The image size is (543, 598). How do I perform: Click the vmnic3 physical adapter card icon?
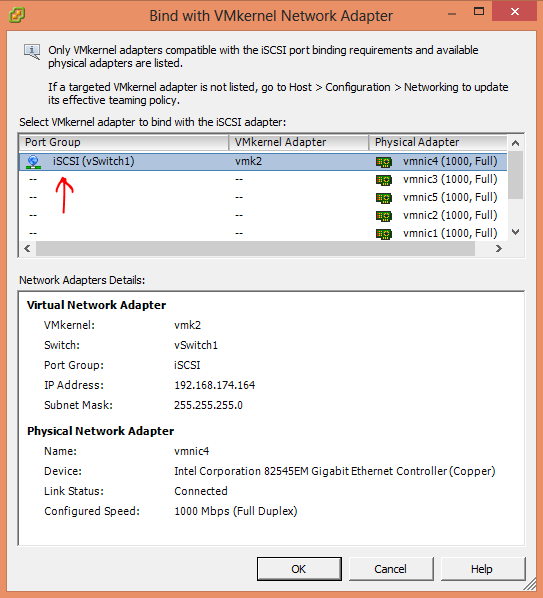pyautogui.click(x=384, y=180)
